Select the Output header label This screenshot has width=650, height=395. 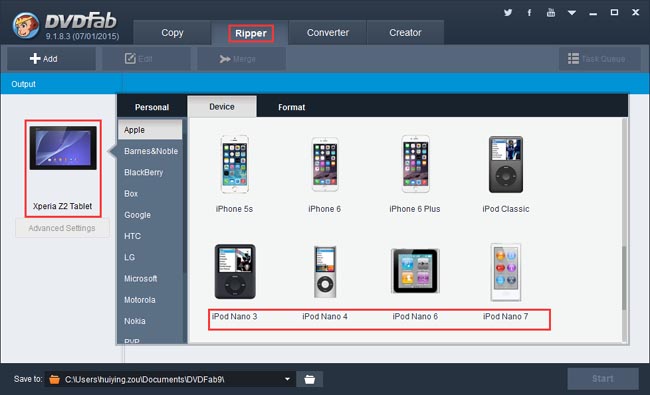23,84
